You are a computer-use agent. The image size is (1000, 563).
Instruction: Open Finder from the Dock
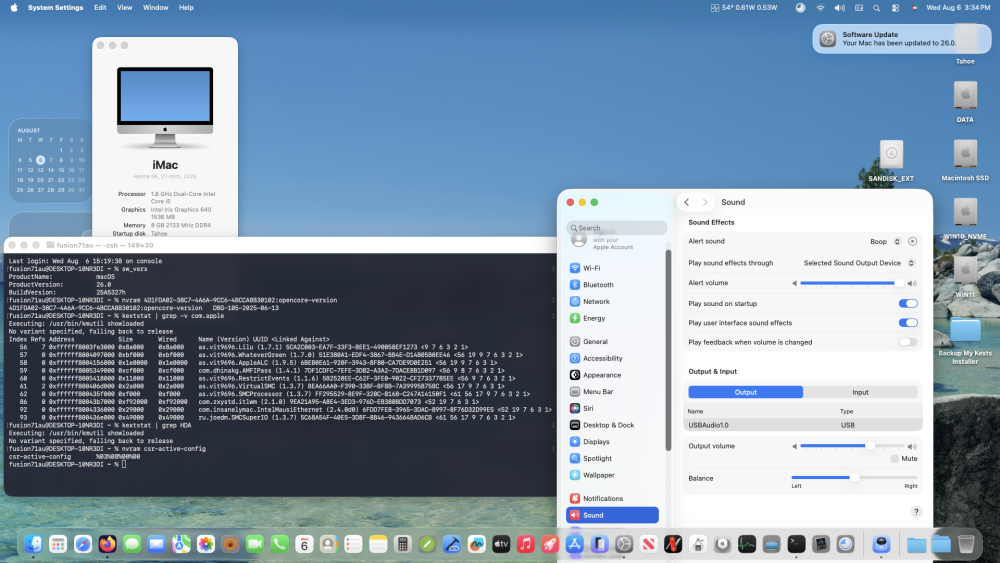tap(33, 544)
